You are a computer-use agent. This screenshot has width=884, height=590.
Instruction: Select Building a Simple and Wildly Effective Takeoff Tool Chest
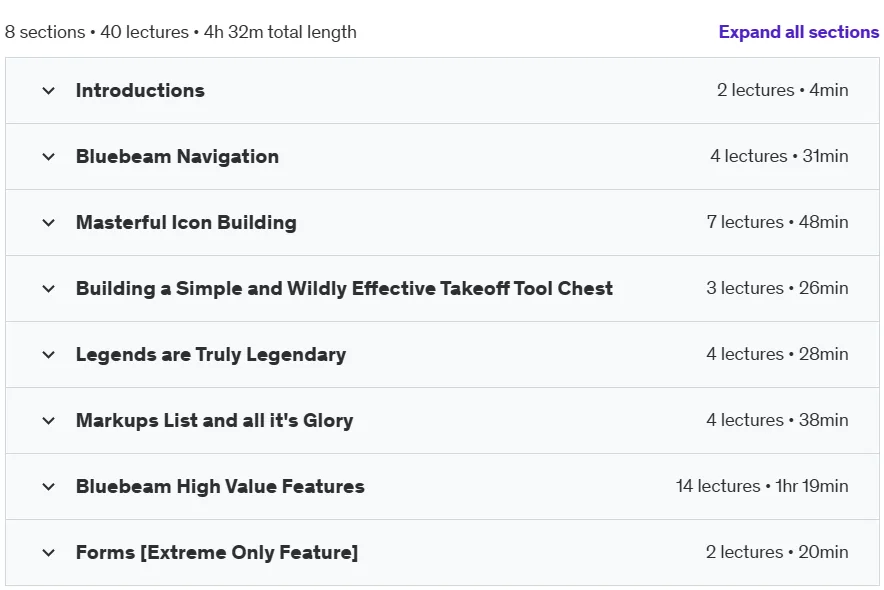pos(344,288)
